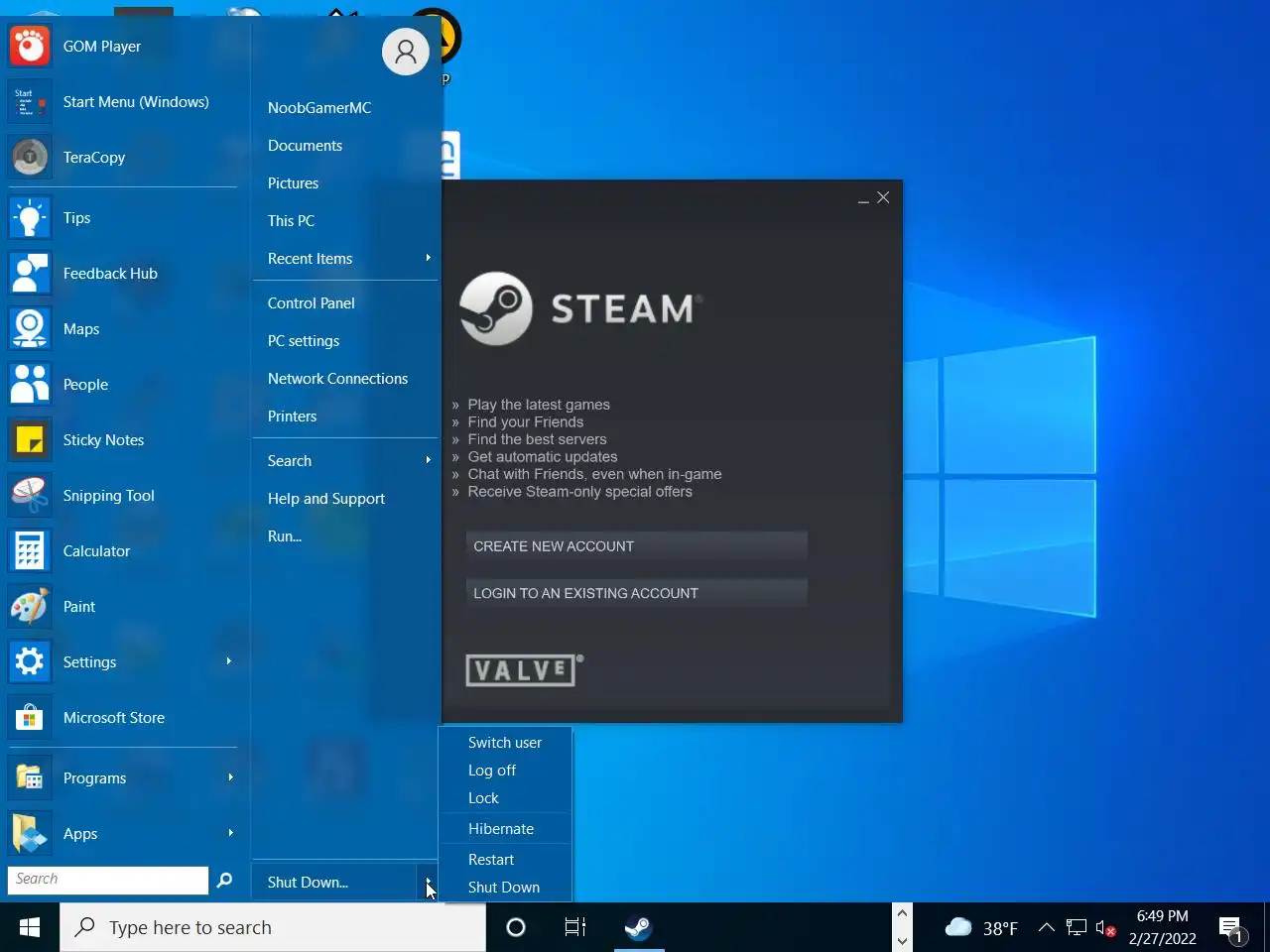
Task: Open the Settings gear icon
Action: [30, 661]
